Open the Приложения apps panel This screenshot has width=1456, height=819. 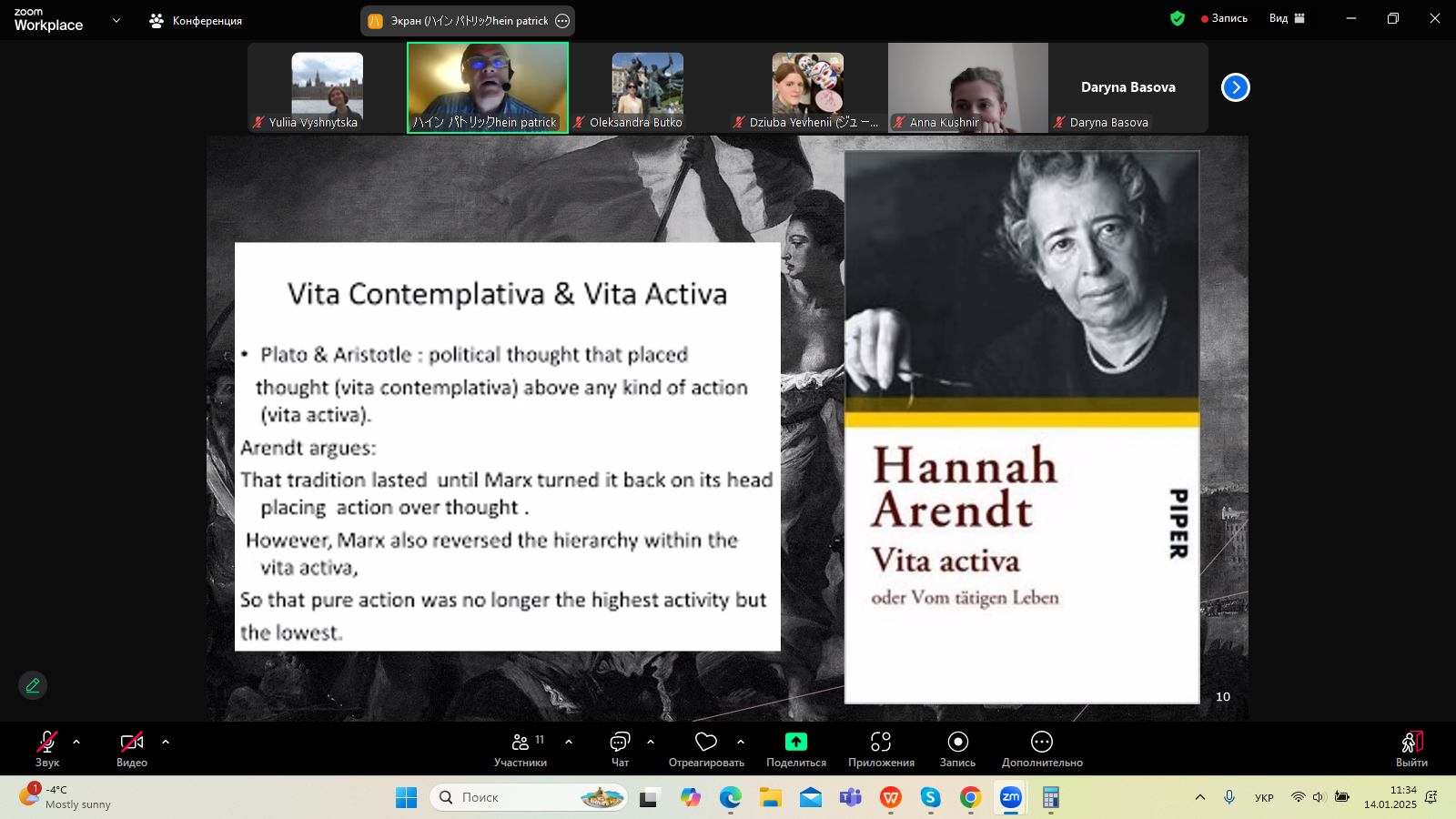(880, 749)
